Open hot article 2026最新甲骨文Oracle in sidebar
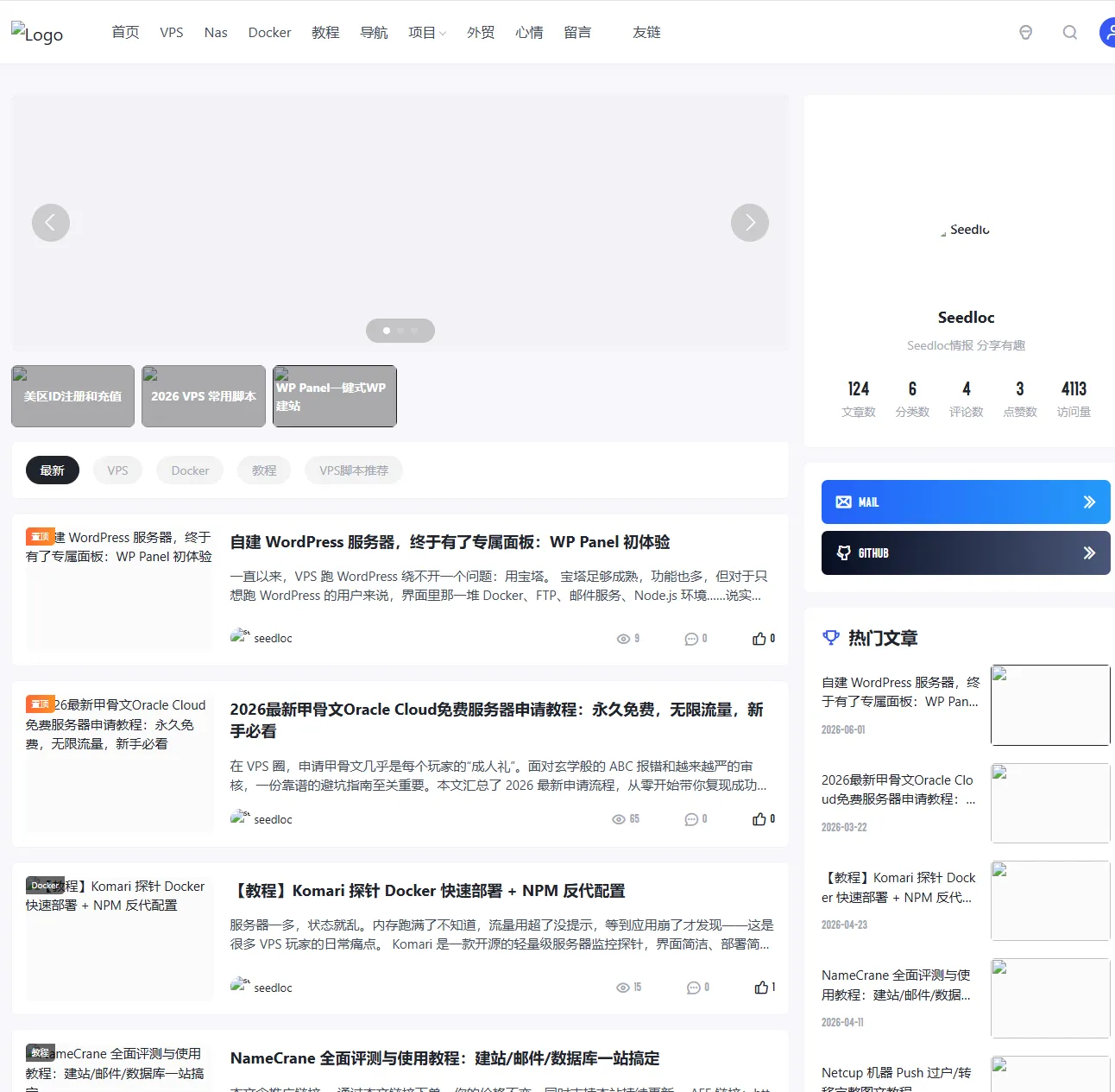This screenshot has width=1115, height=1092. coord(898,789)
